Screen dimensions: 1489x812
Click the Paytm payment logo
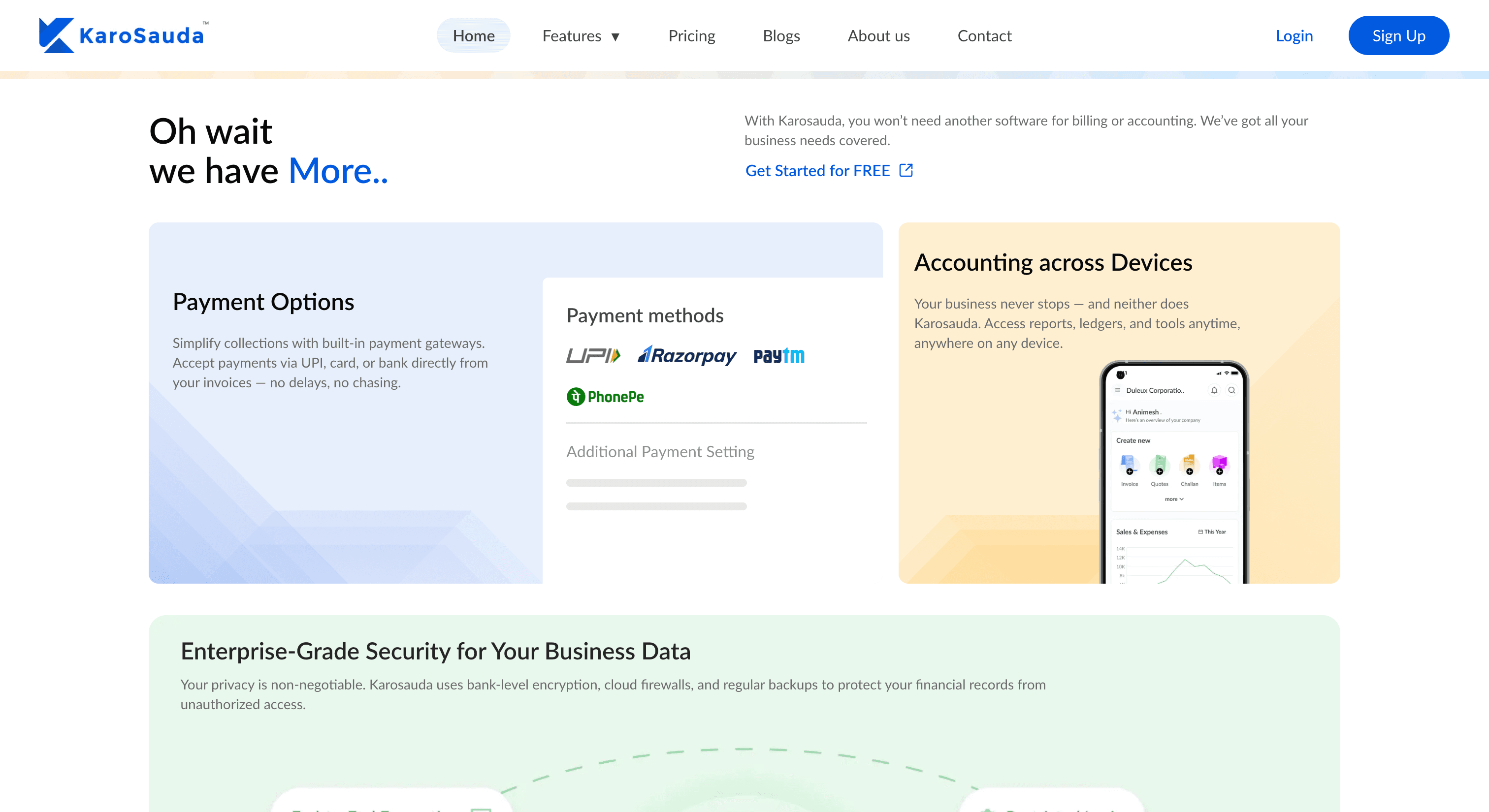pos(778,356)
